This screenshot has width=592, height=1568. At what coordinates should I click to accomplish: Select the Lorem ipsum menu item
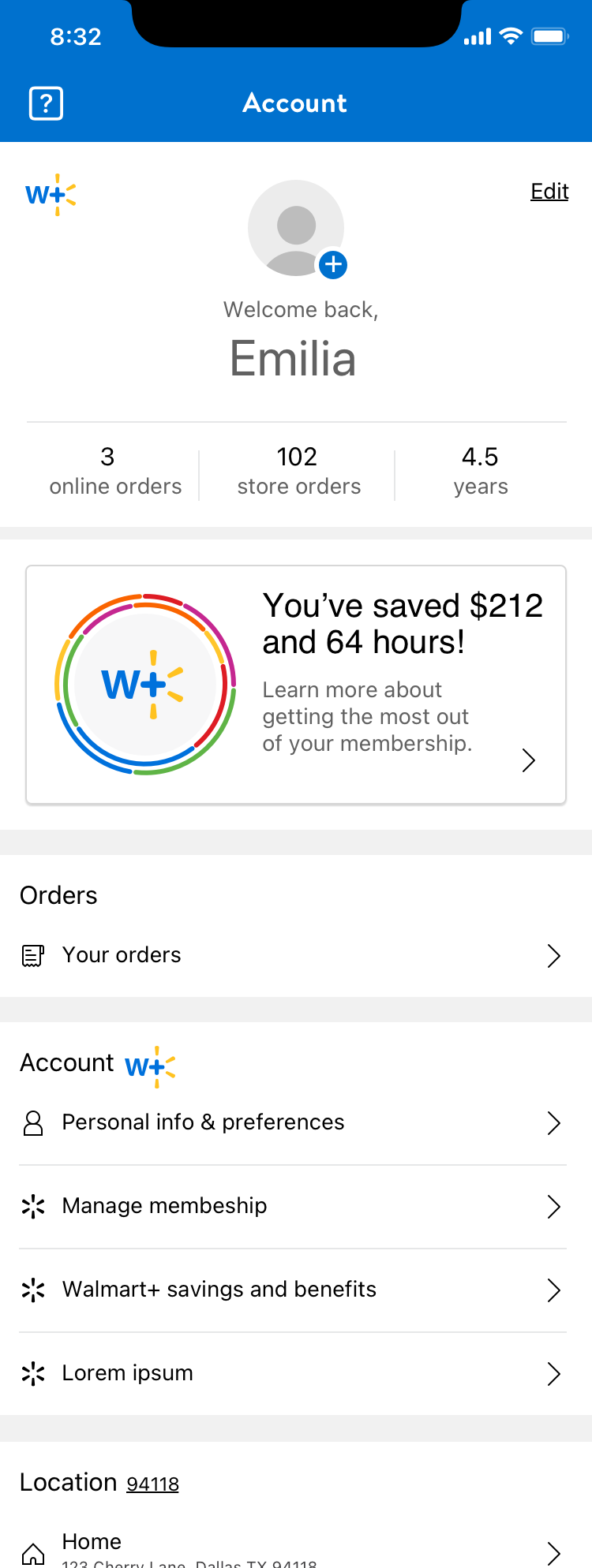click(x=293, y=1374)
